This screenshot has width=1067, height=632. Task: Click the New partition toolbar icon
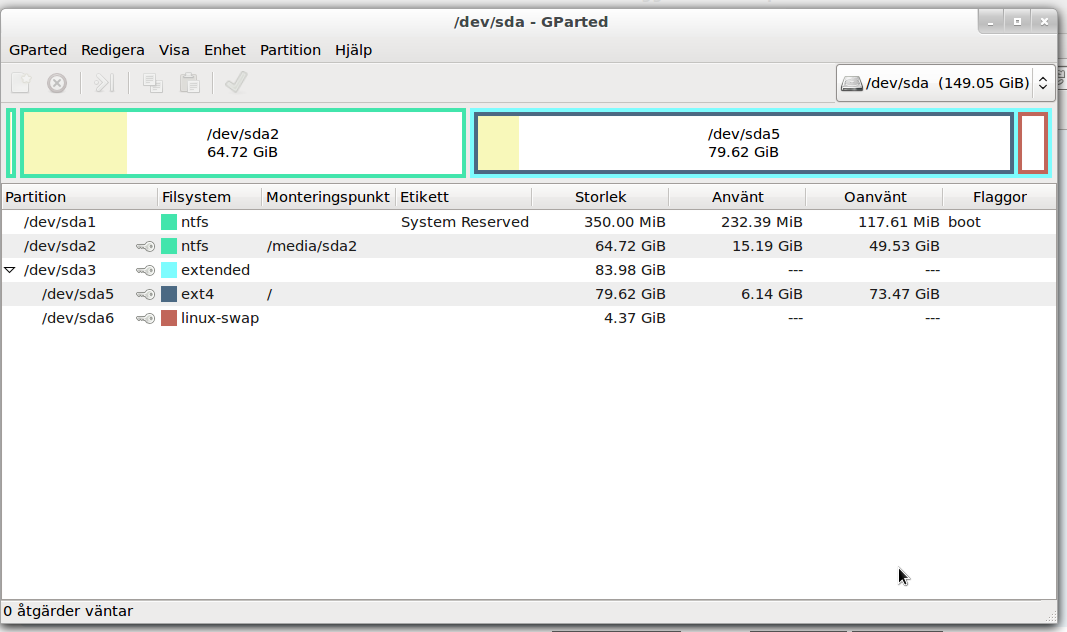21,83
